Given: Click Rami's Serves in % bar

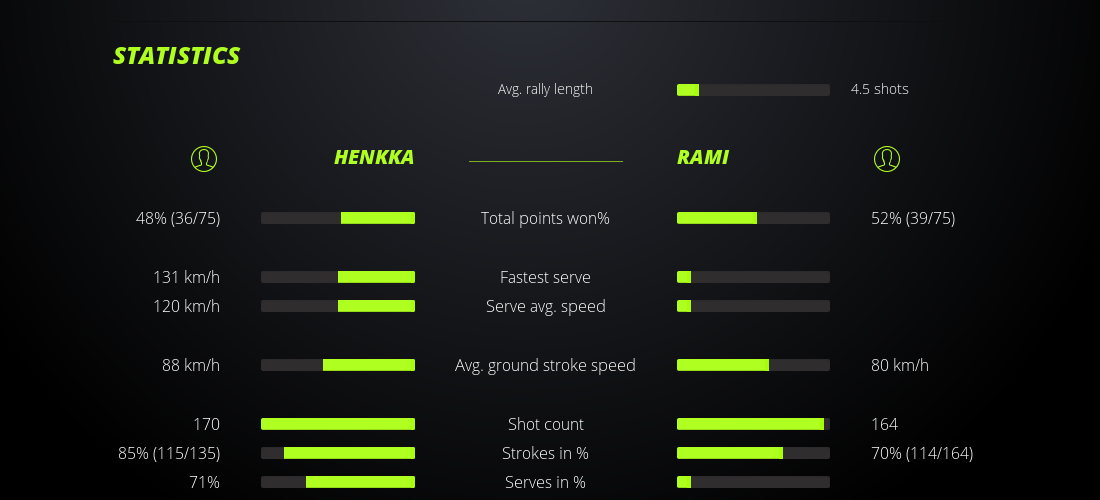Looking at the screenshot, I should pos(753,482).
